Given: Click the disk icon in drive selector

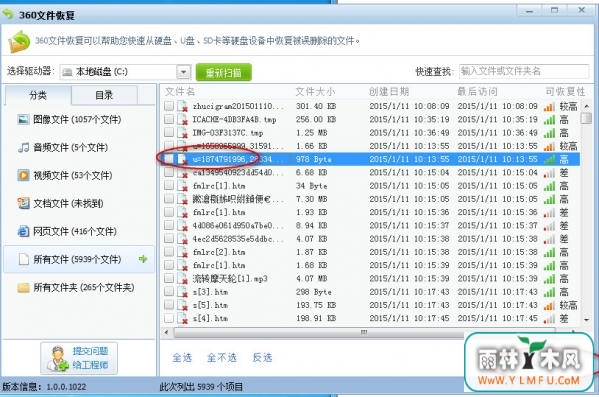Looking at the screenshot, I should [67, 72].
